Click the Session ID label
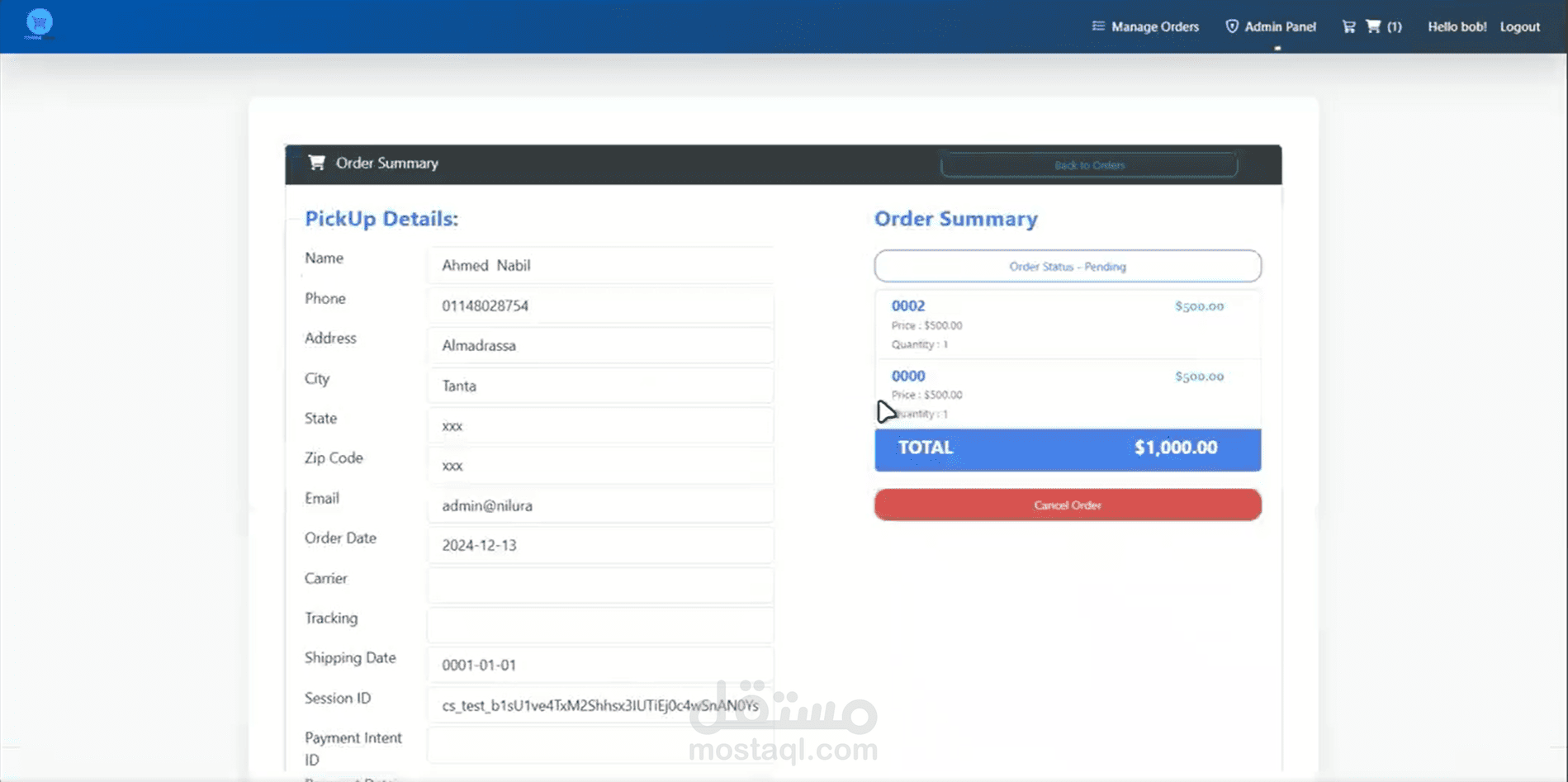Image resolution: width=1568 pixels, height=782 pixels. click(x=338, y=698)
